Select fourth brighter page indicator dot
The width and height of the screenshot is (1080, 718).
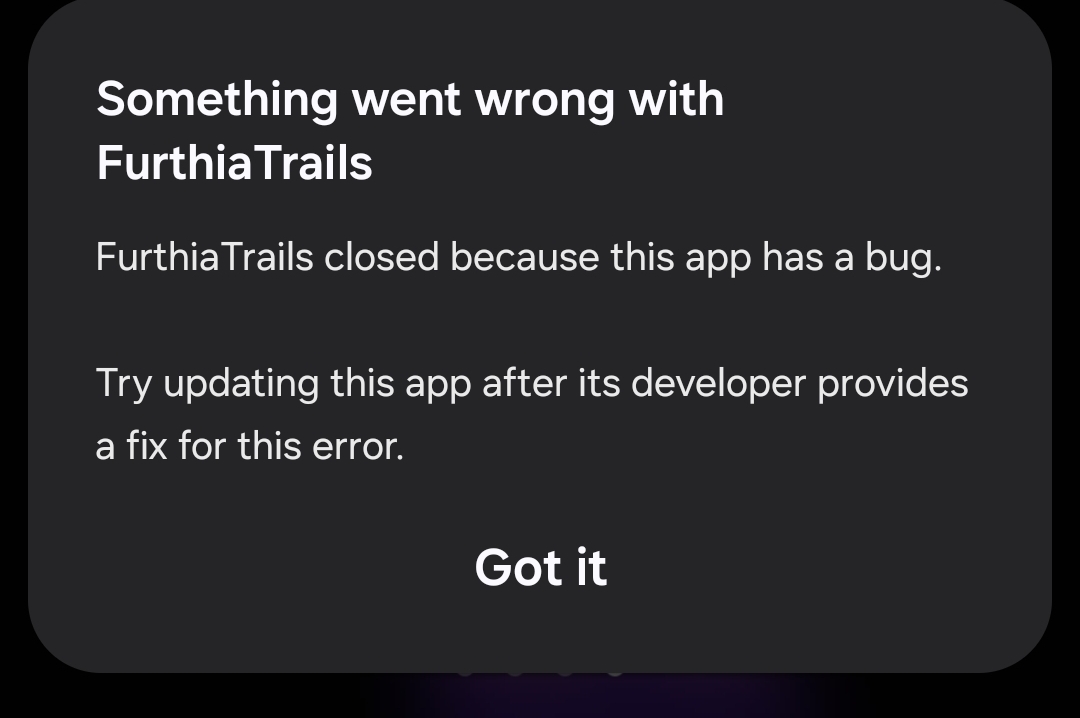click(x=615, y=671)
